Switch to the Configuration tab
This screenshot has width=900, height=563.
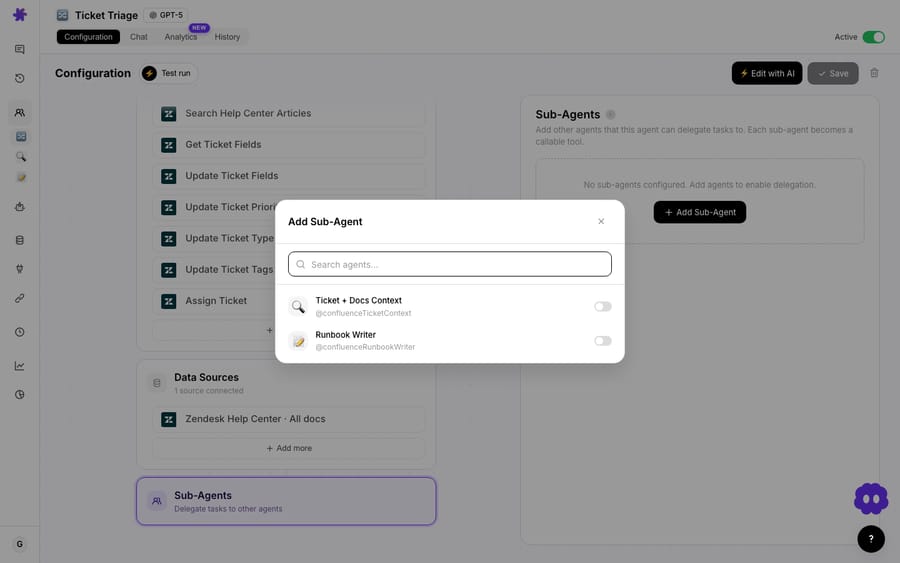pos(88,37)
